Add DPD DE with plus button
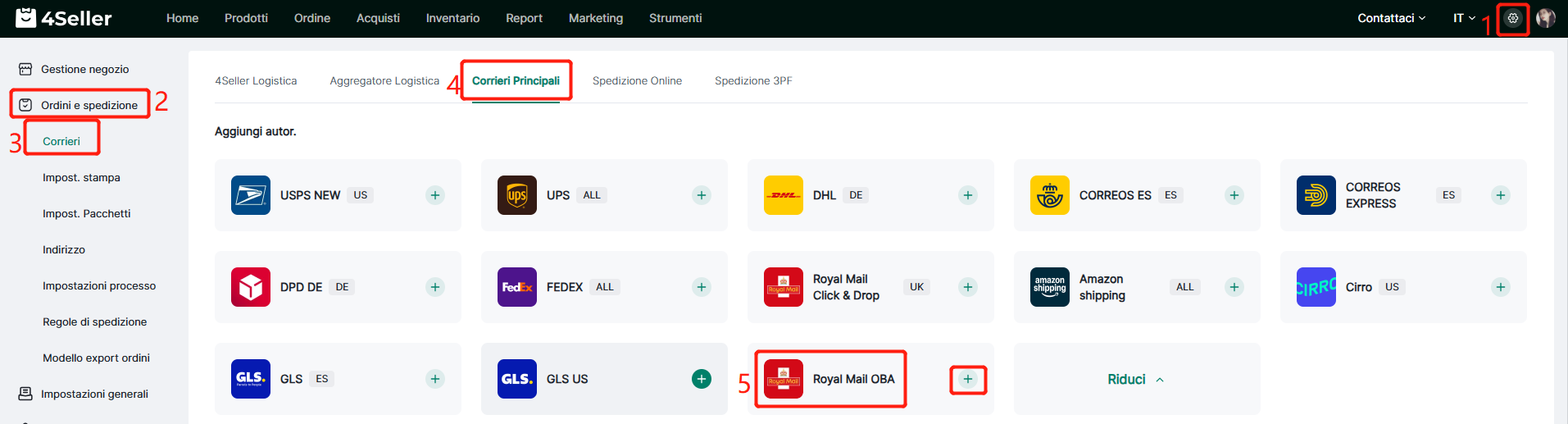The image size is (1568, 424). [435, 287]
